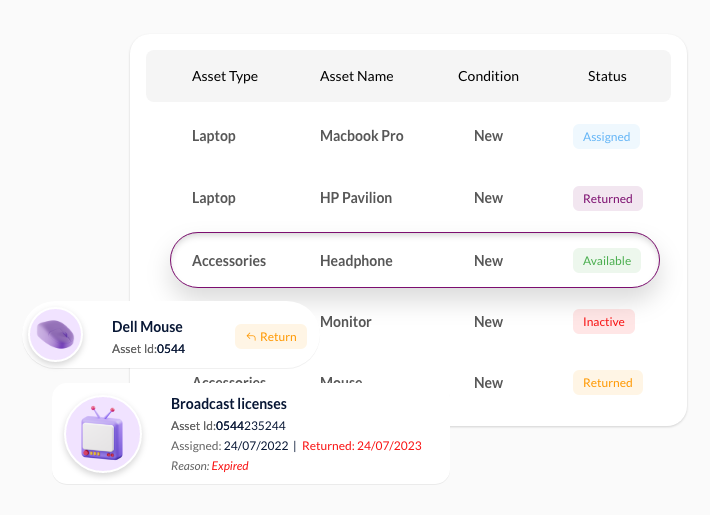
Task: Click the orange Returned badge in last row
Action: [x=608, y=383]
